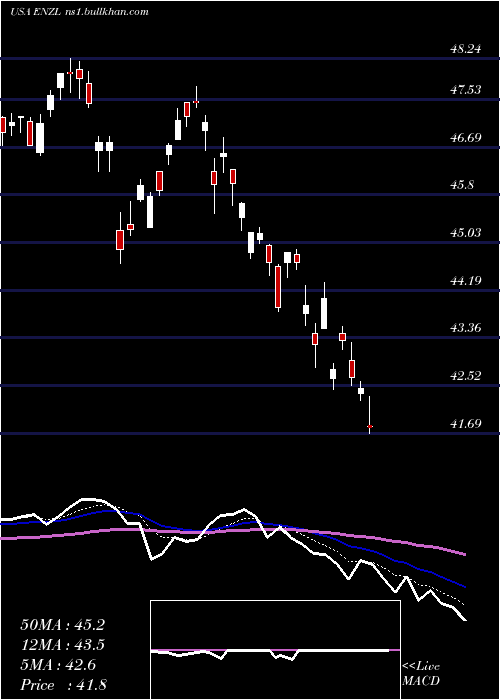Click the <<Live MACD label

421,674
